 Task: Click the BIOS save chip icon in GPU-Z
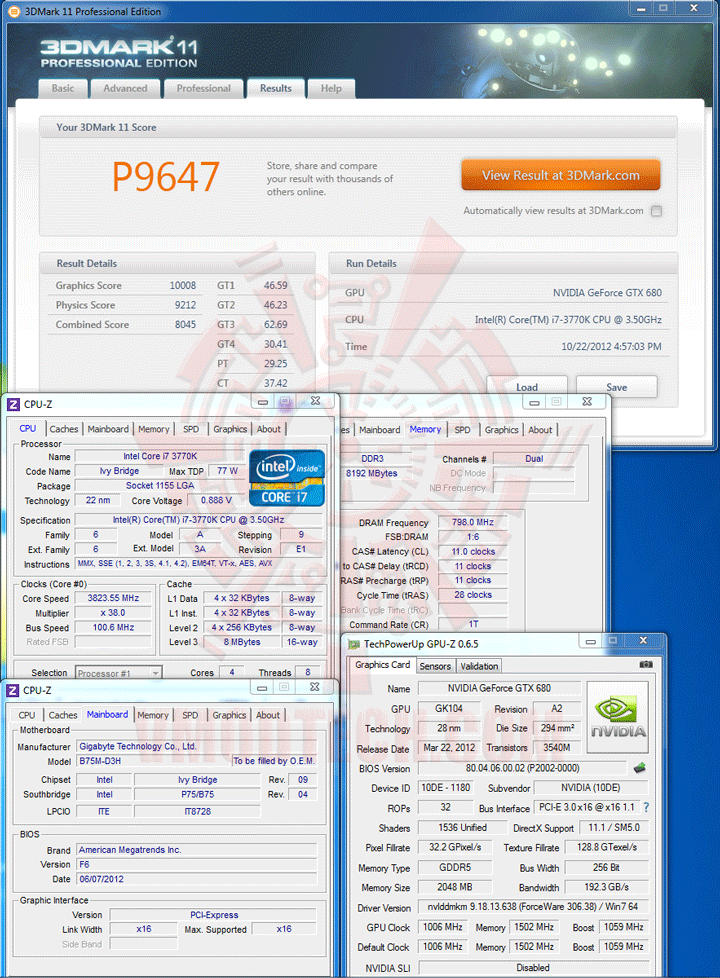pyautogui.click(x=639, y=768)
